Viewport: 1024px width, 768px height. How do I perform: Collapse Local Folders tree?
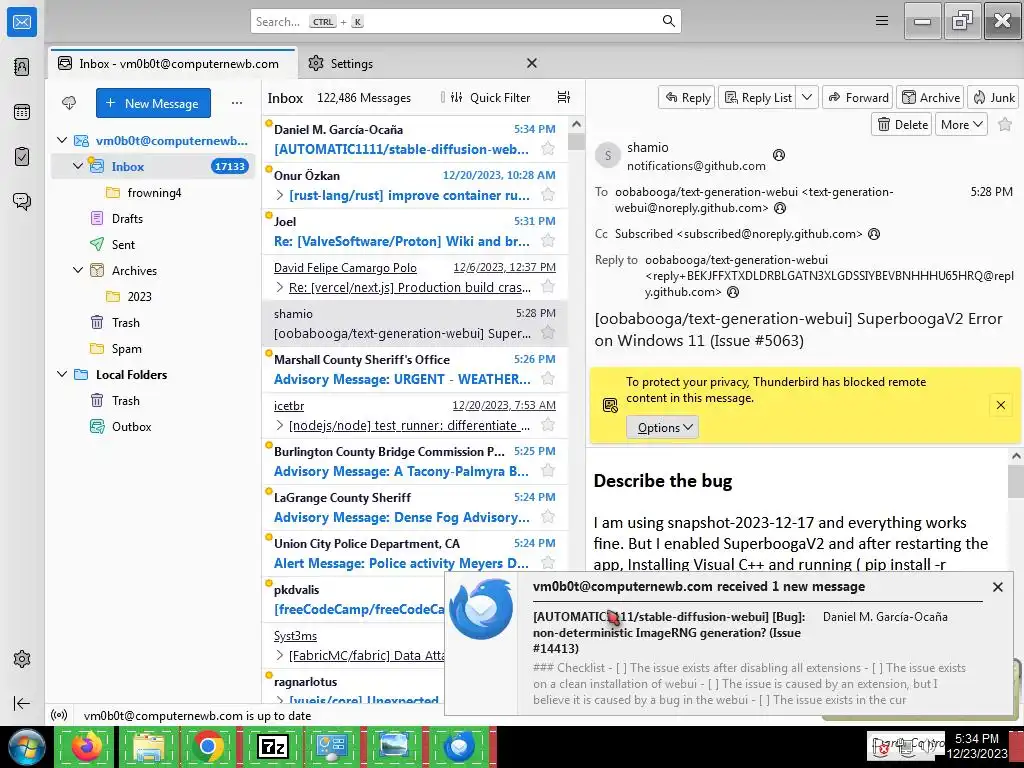click(x=62, y=374)
